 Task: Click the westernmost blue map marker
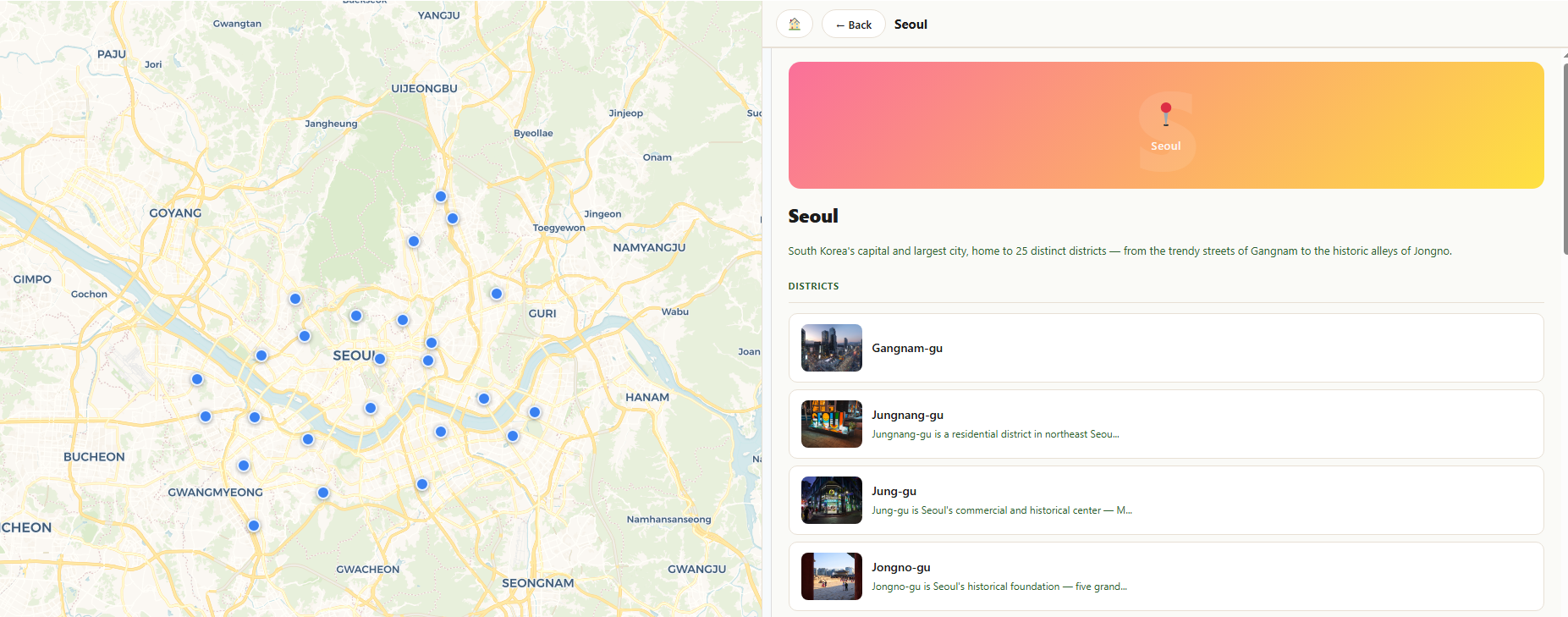[197, 379]
